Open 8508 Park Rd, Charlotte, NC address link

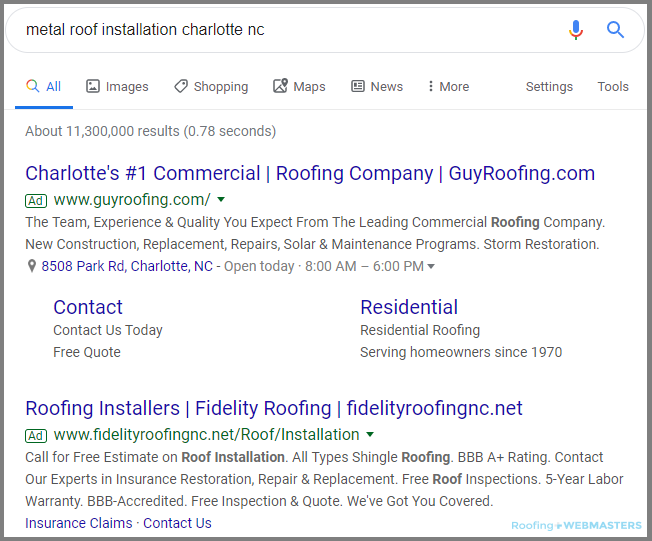(x=127, y=266)
